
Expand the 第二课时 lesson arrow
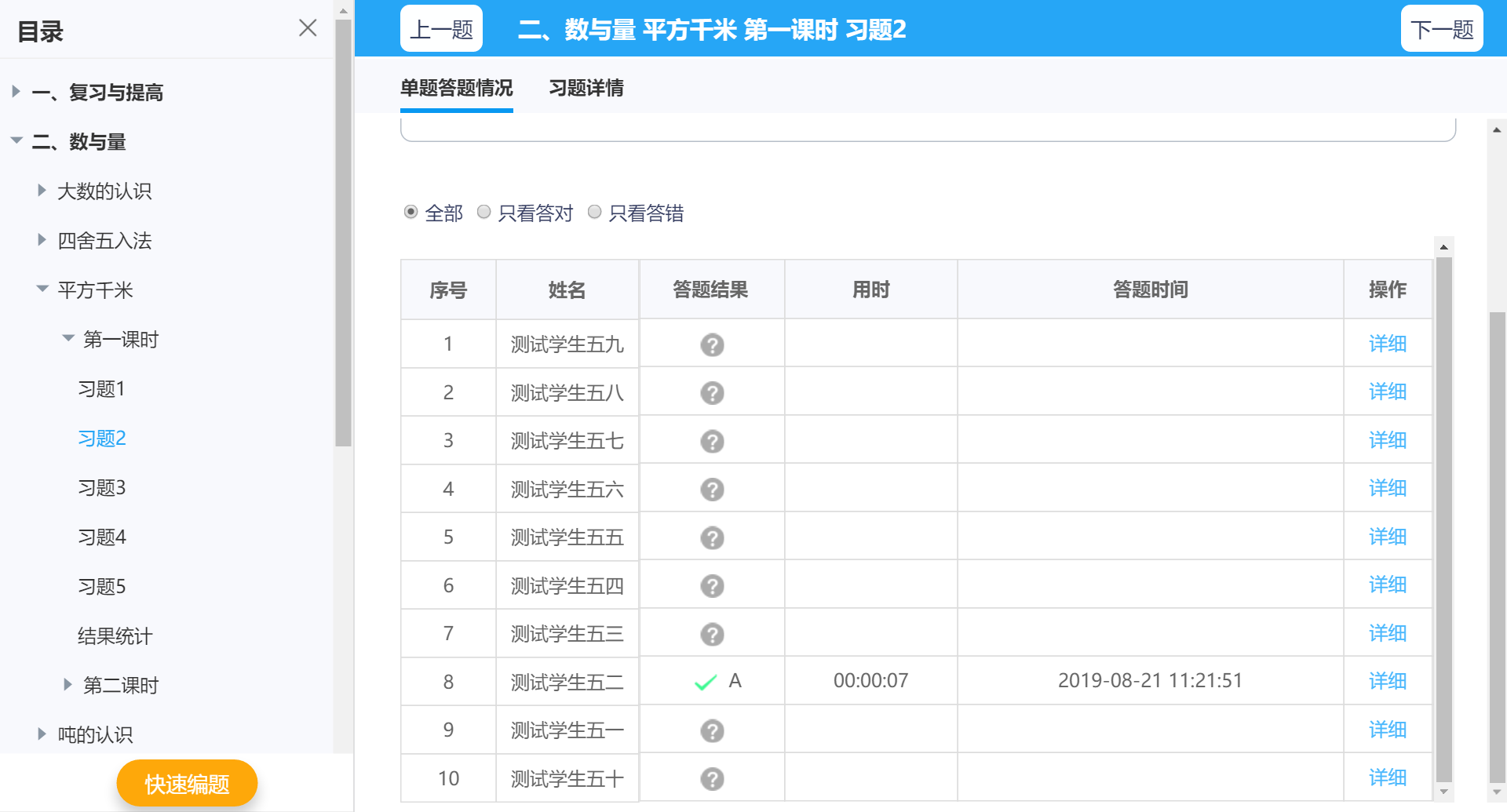coord(68,685)
